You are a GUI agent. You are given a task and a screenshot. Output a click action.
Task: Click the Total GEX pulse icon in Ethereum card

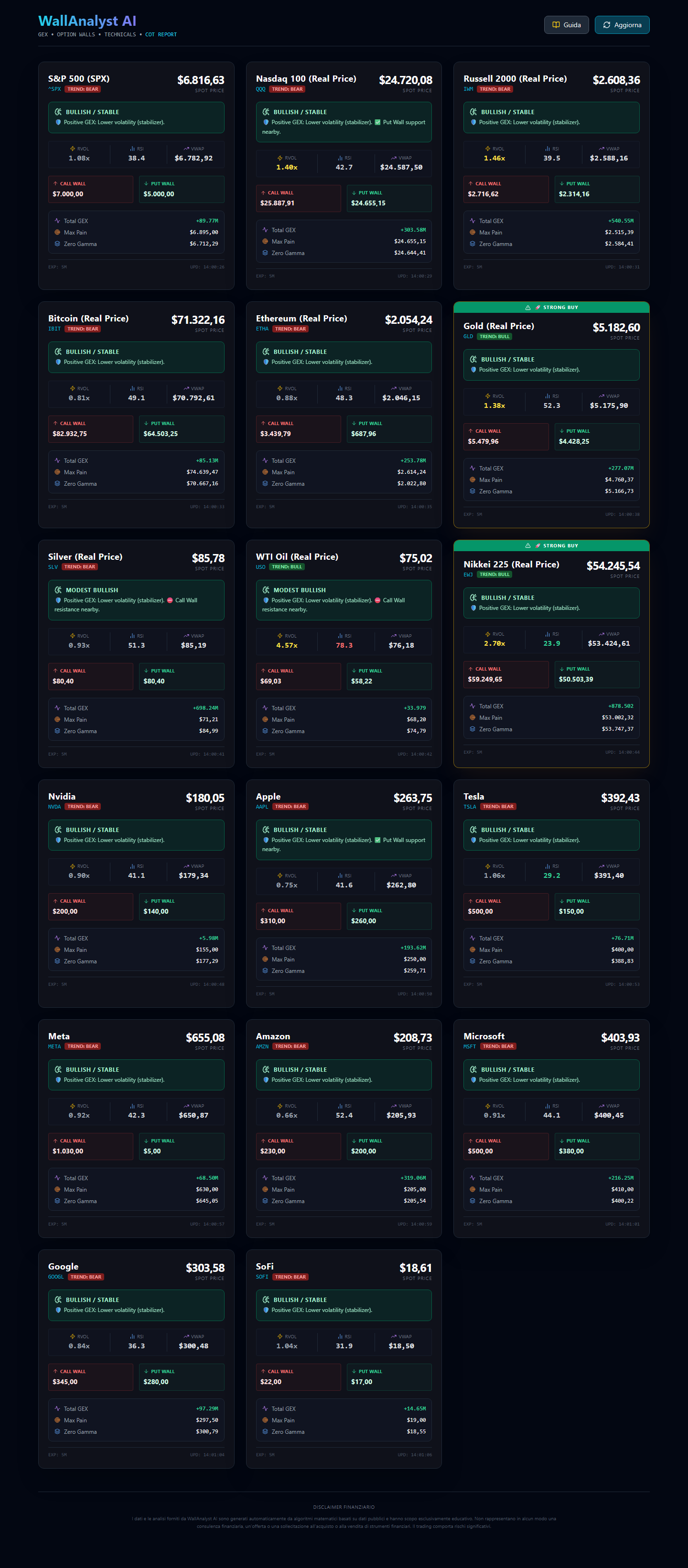[265, 461]
